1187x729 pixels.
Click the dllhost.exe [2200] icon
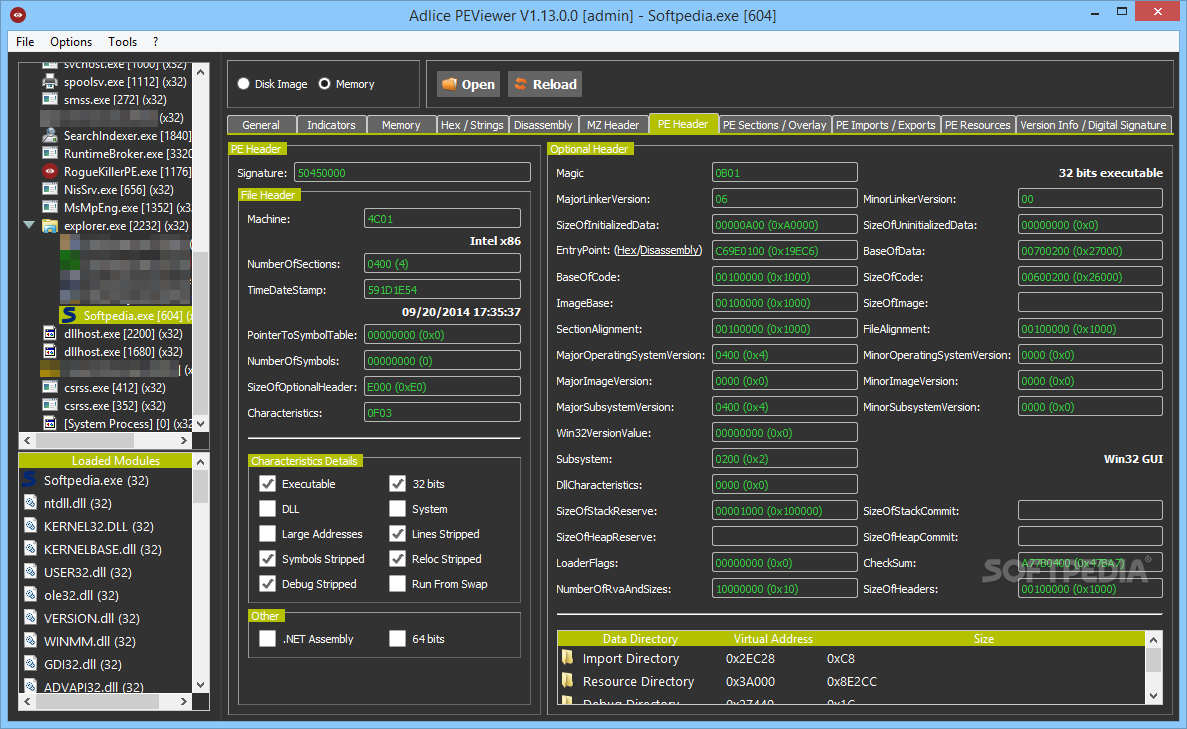[50, 333]
